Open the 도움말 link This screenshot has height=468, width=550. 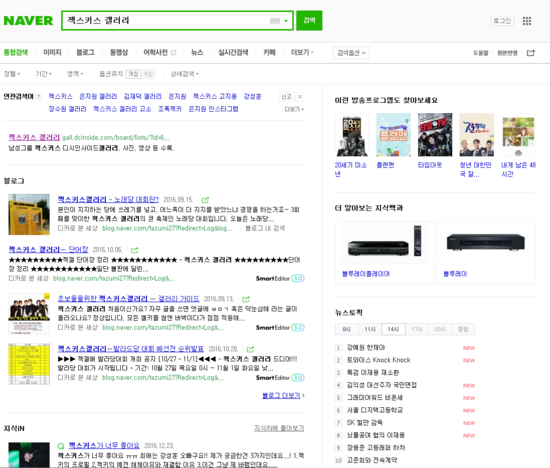tap(481, 53)
